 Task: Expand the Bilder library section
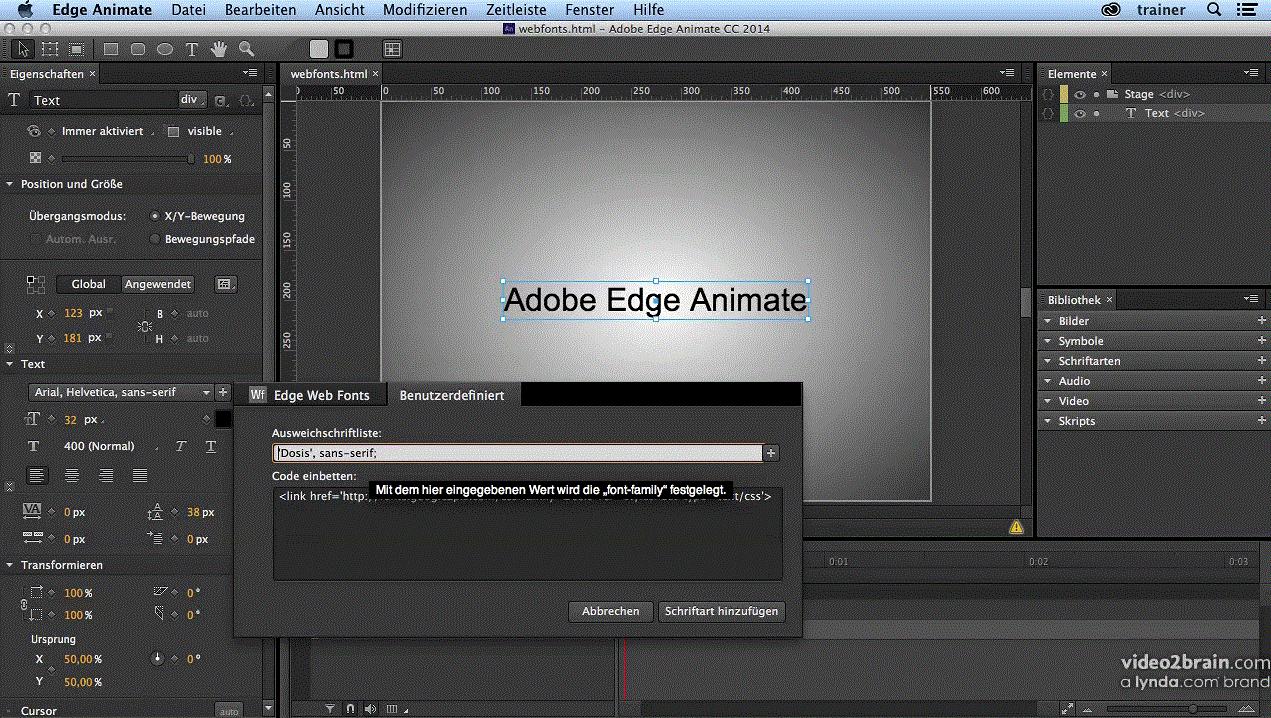pyautogui.click(x=1047, y=321)
